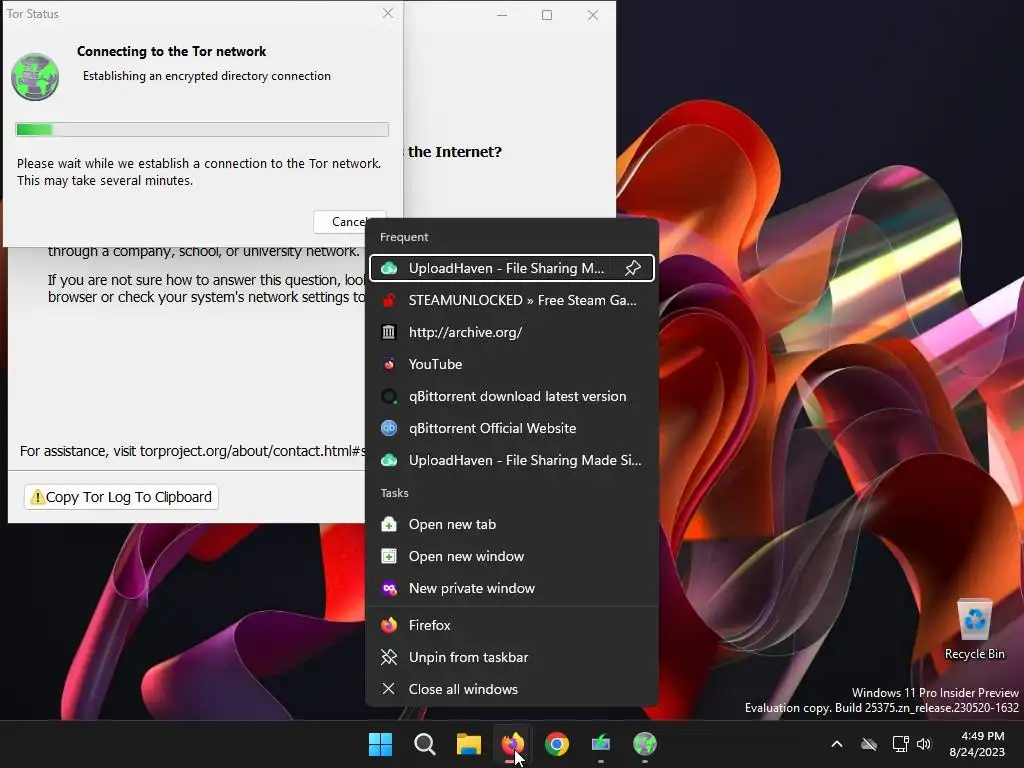Click the X icon beside Close all windows
The image size is (1024, 768).
(389, 689)
